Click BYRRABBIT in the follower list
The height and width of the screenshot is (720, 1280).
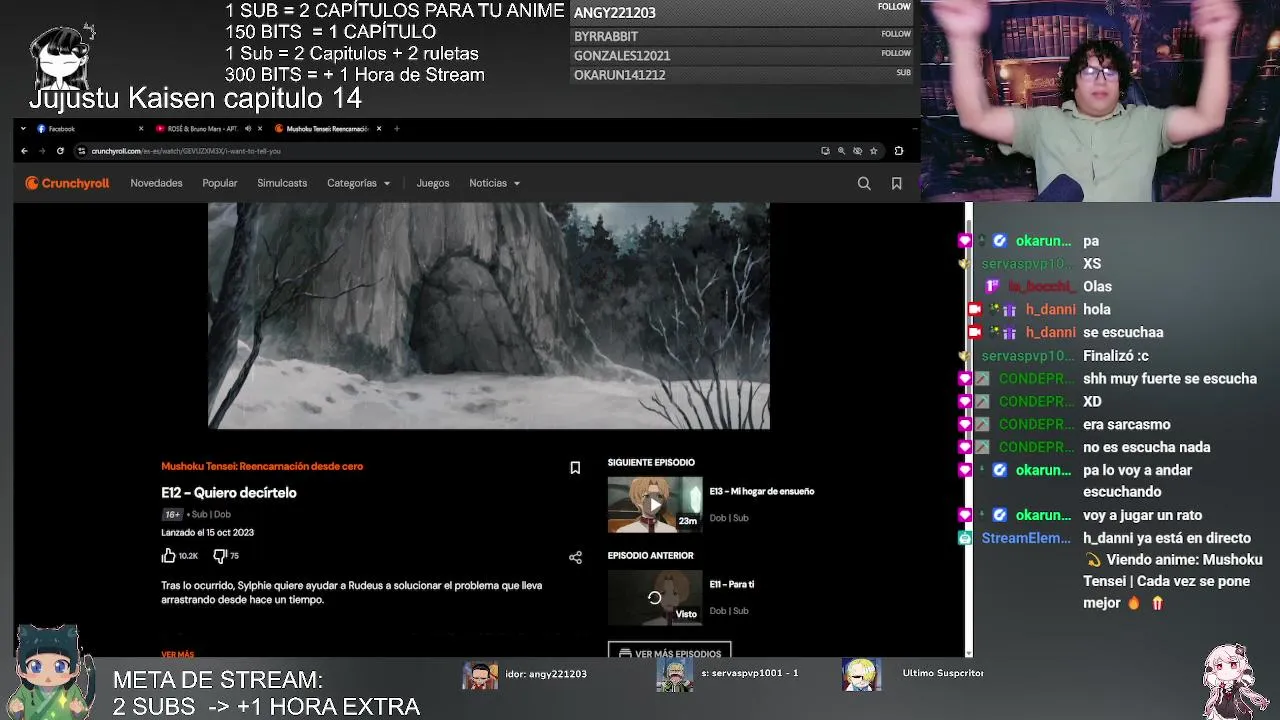606,36
